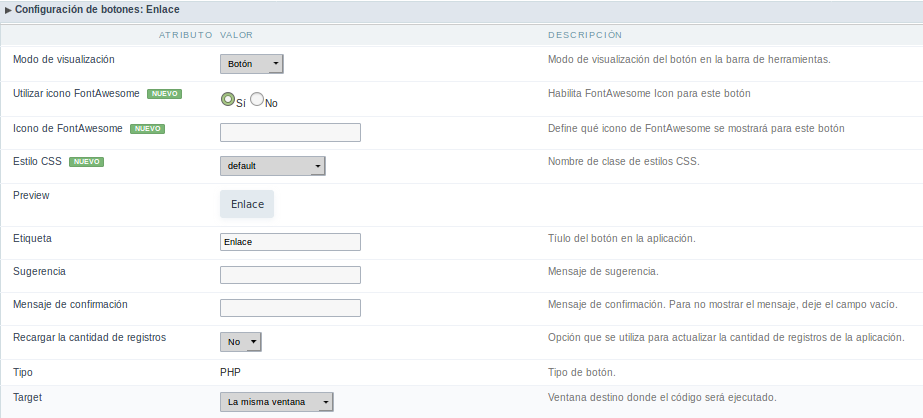Click the Configuración de botones: Enlace title

coord(97,10)
